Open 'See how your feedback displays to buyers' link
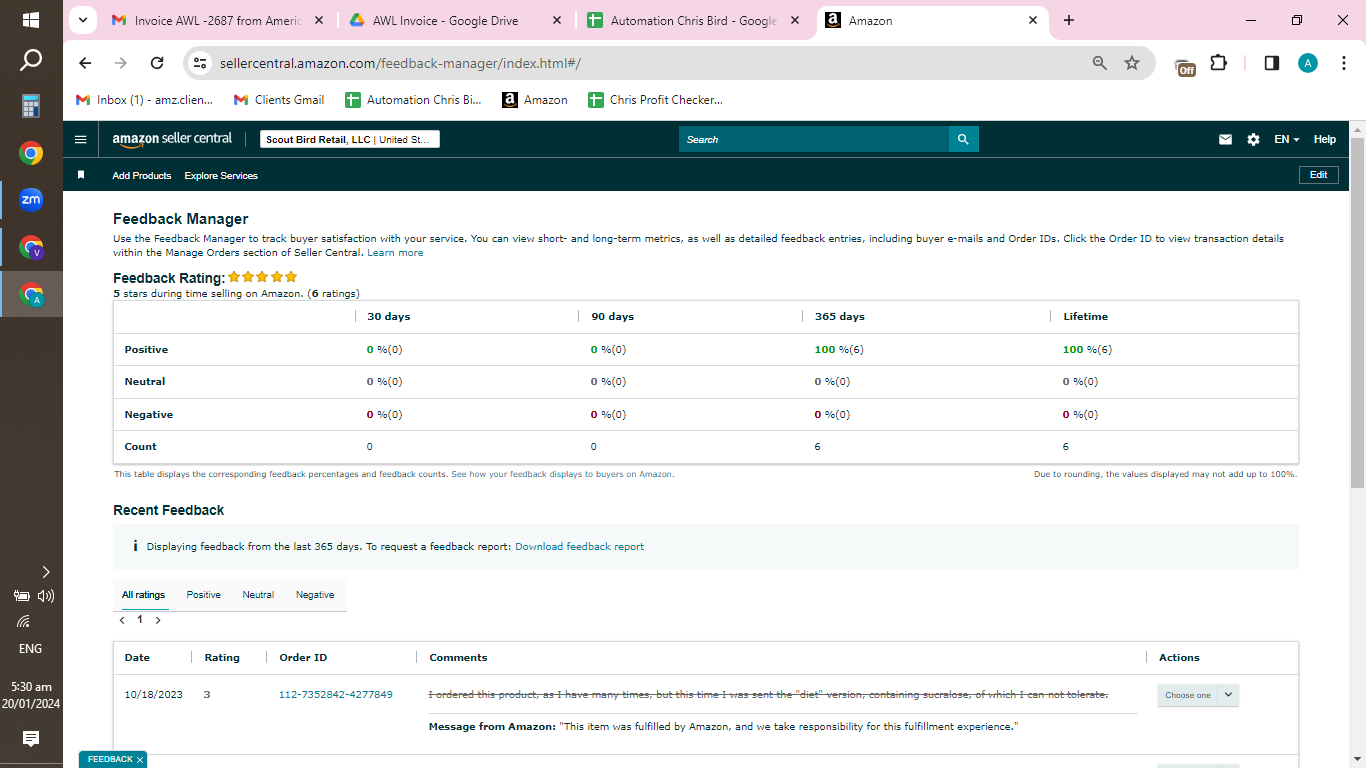Screen dimensions: 1366x768 [562, 474]
